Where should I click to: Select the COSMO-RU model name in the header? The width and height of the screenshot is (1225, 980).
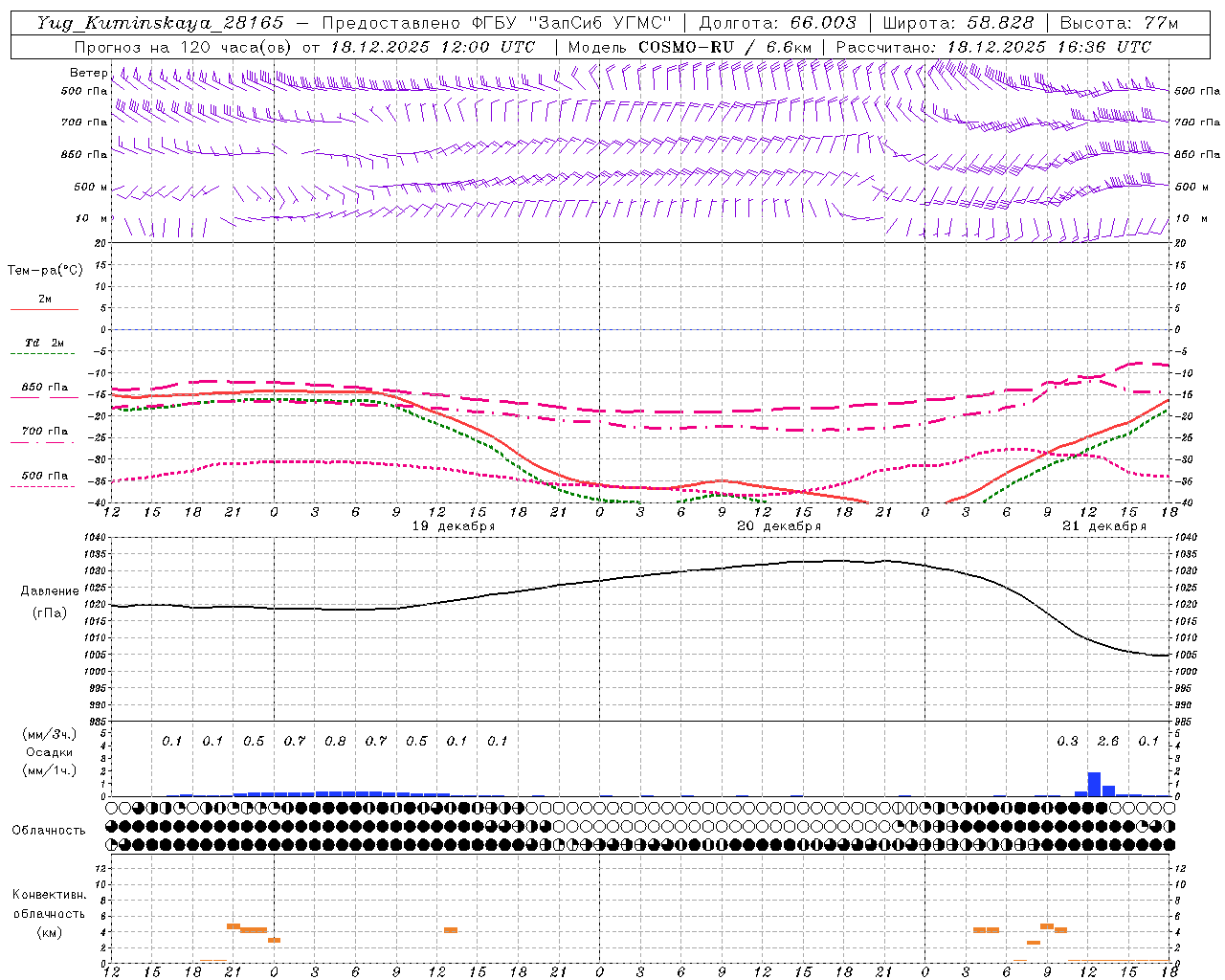tap(687, 47)
